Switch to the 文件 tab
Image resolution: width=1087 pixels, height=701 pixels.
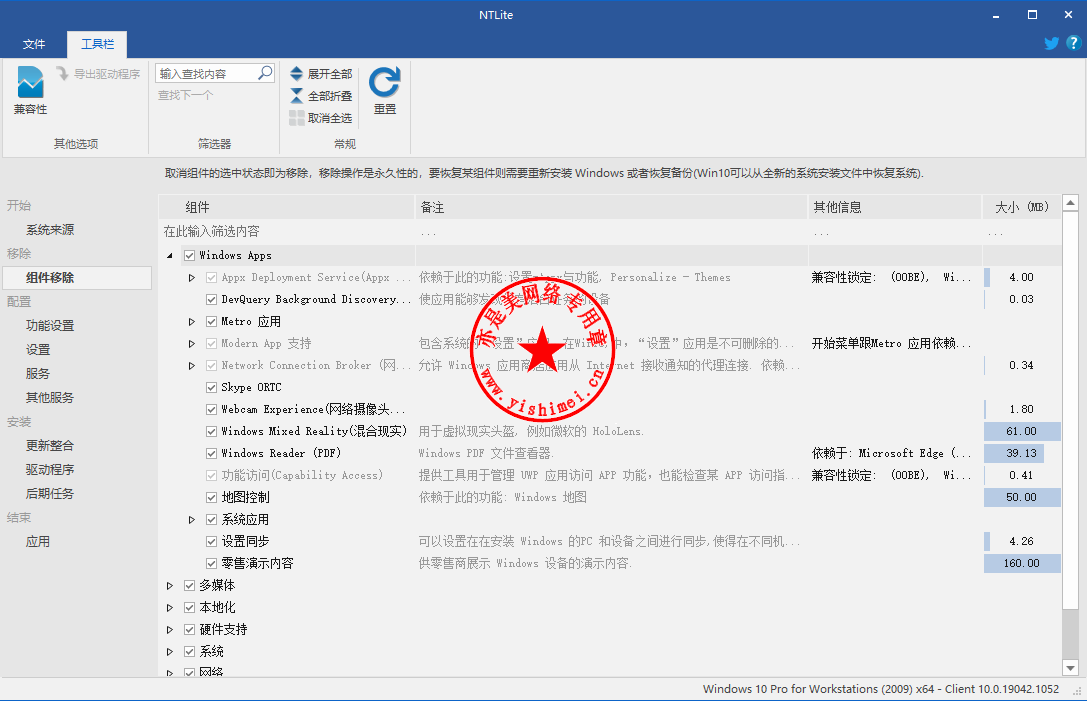pyautogui.click(x=33, y=44)
